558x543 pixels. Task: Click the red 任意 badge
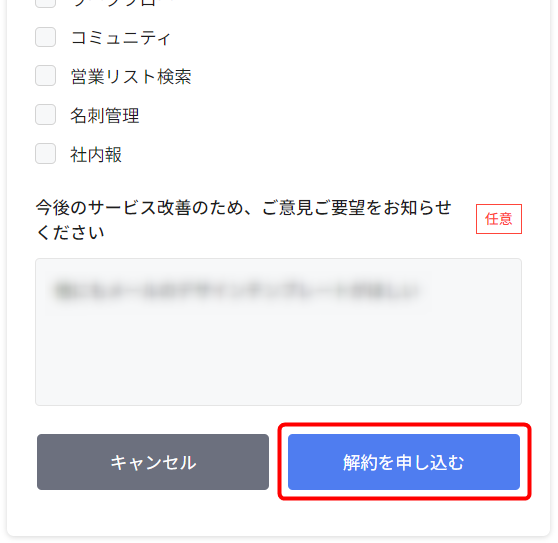[499, 219]
